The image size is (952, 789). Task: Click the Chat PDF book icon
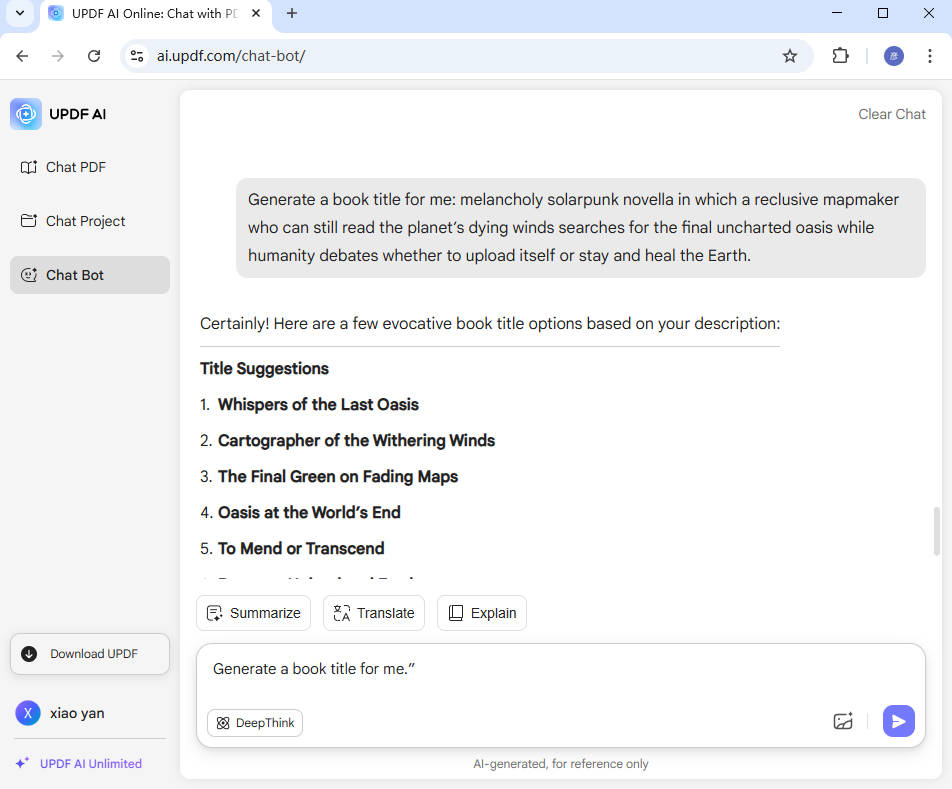coord(29,167)
